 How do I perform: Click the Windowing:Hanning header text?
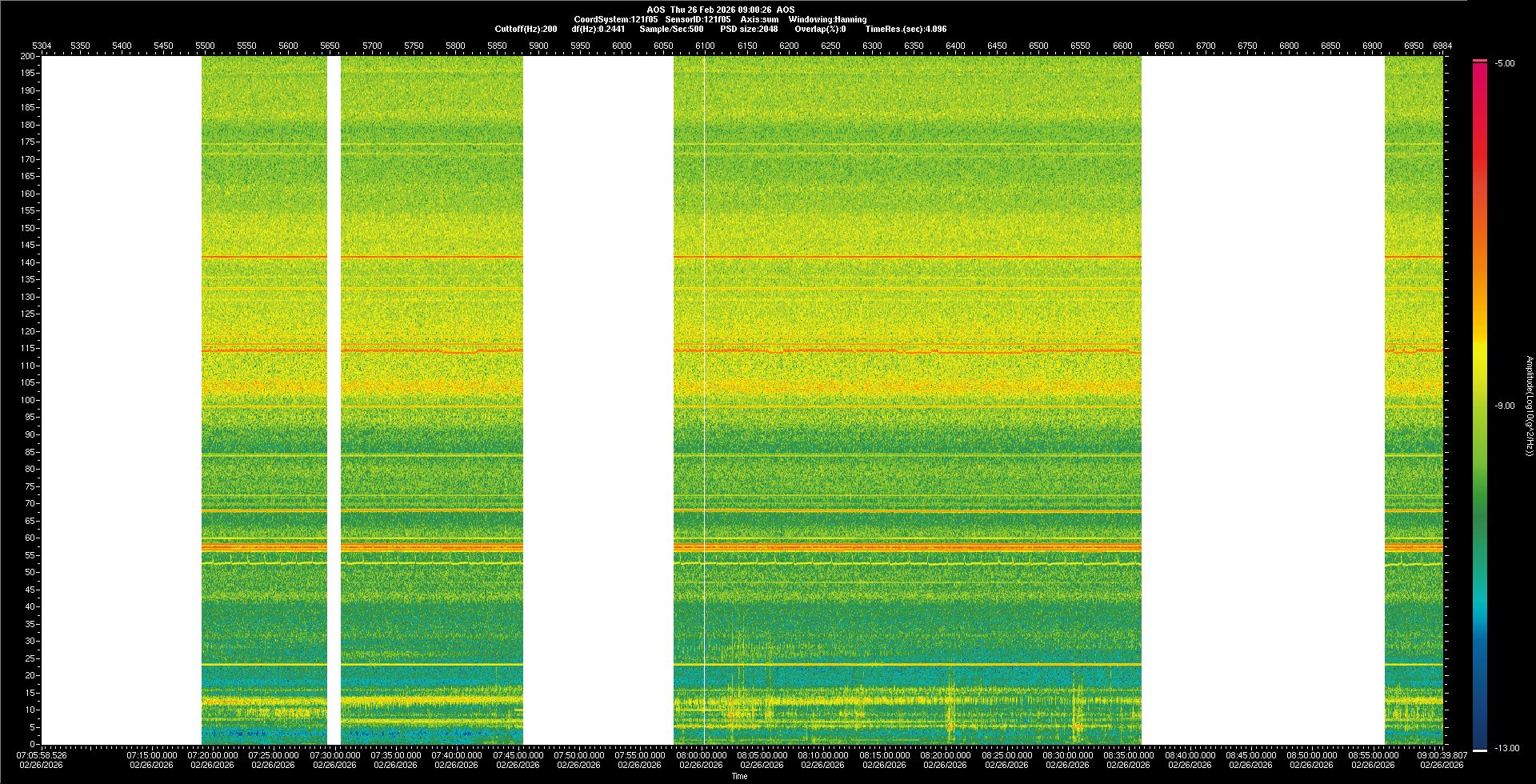[827, 19]
